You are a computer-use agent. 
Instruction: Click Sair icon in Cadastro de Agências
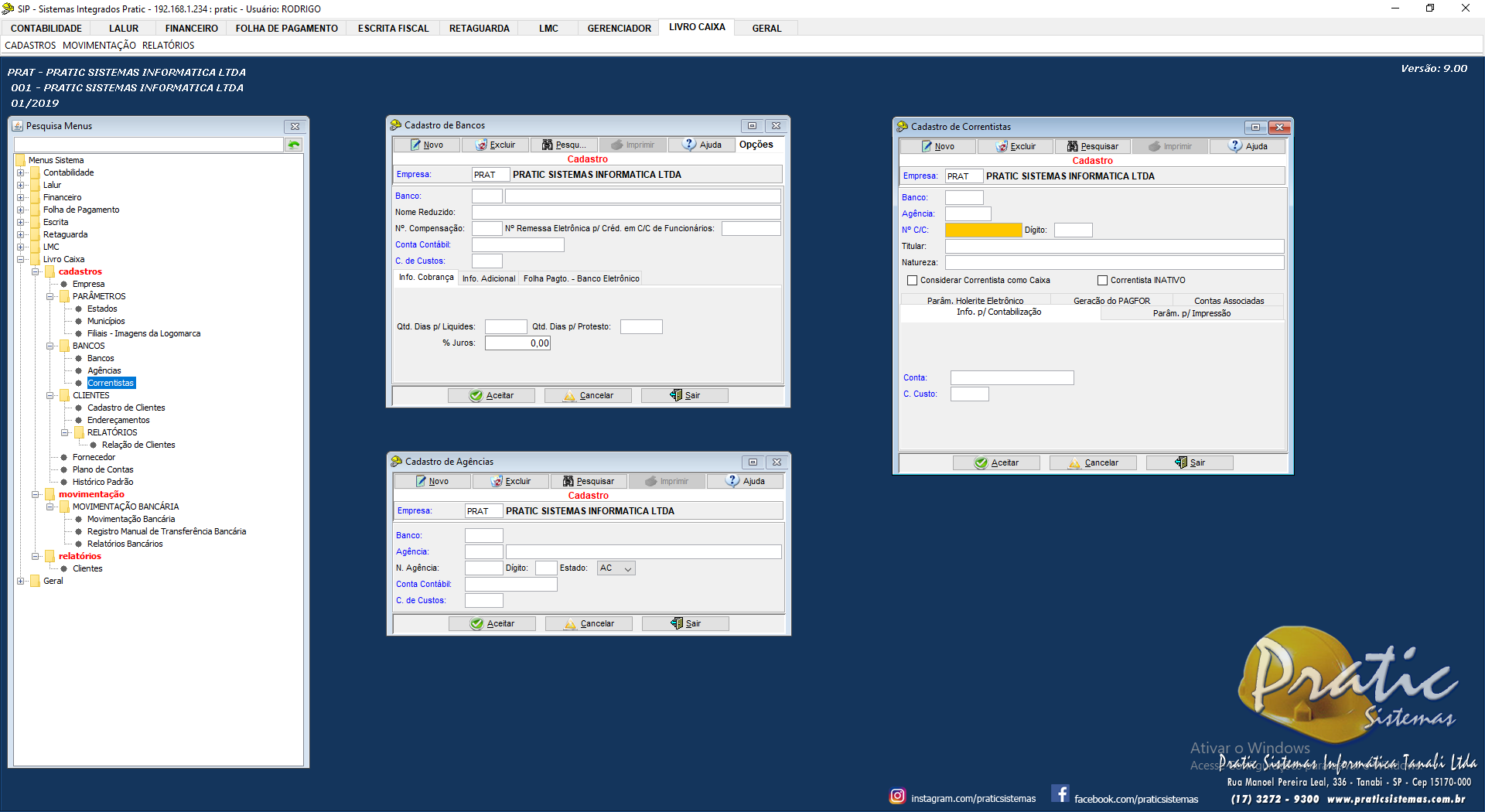(677, 624)
